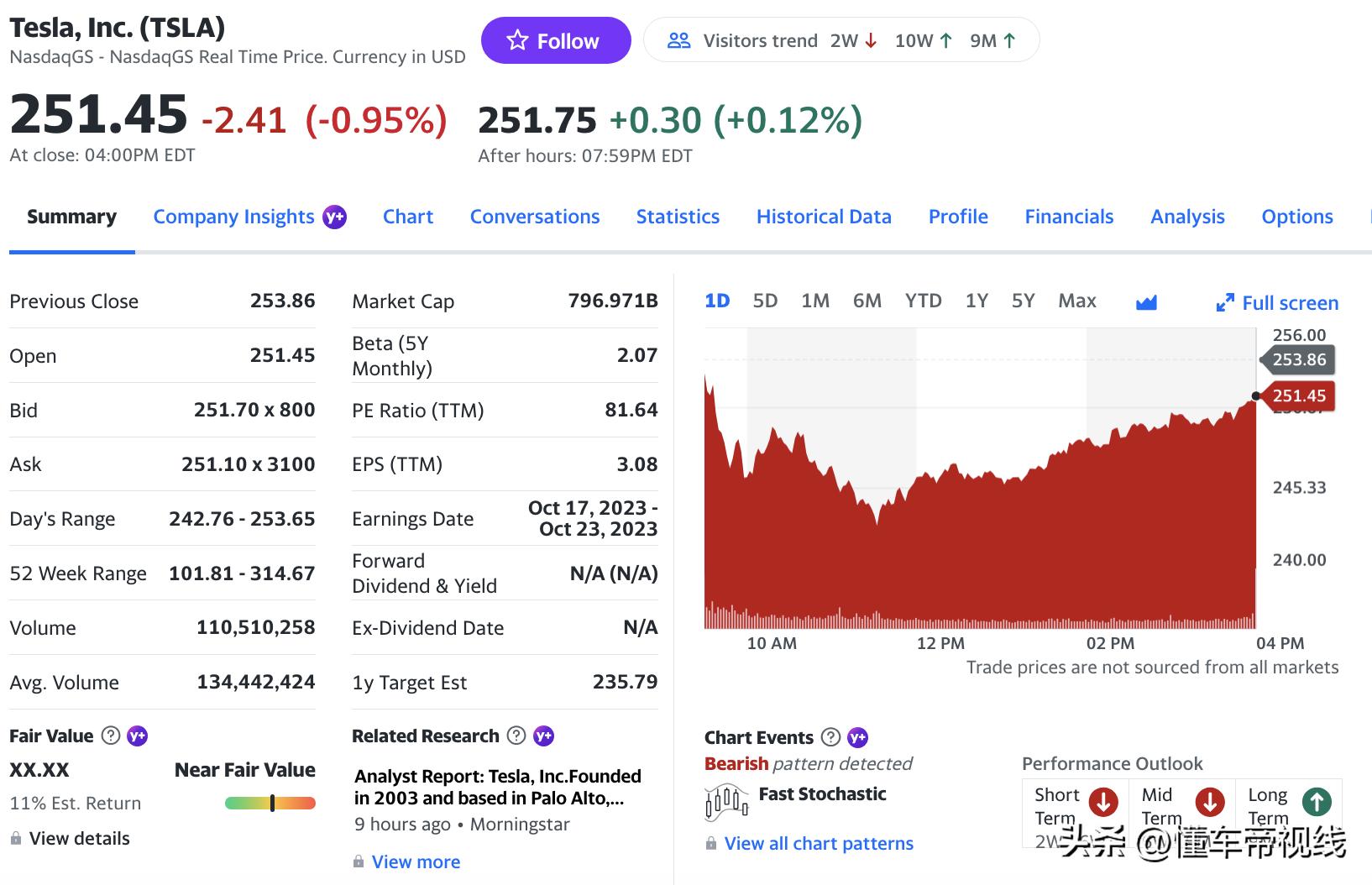Click the visitors trend people icon

coord(678,40)
